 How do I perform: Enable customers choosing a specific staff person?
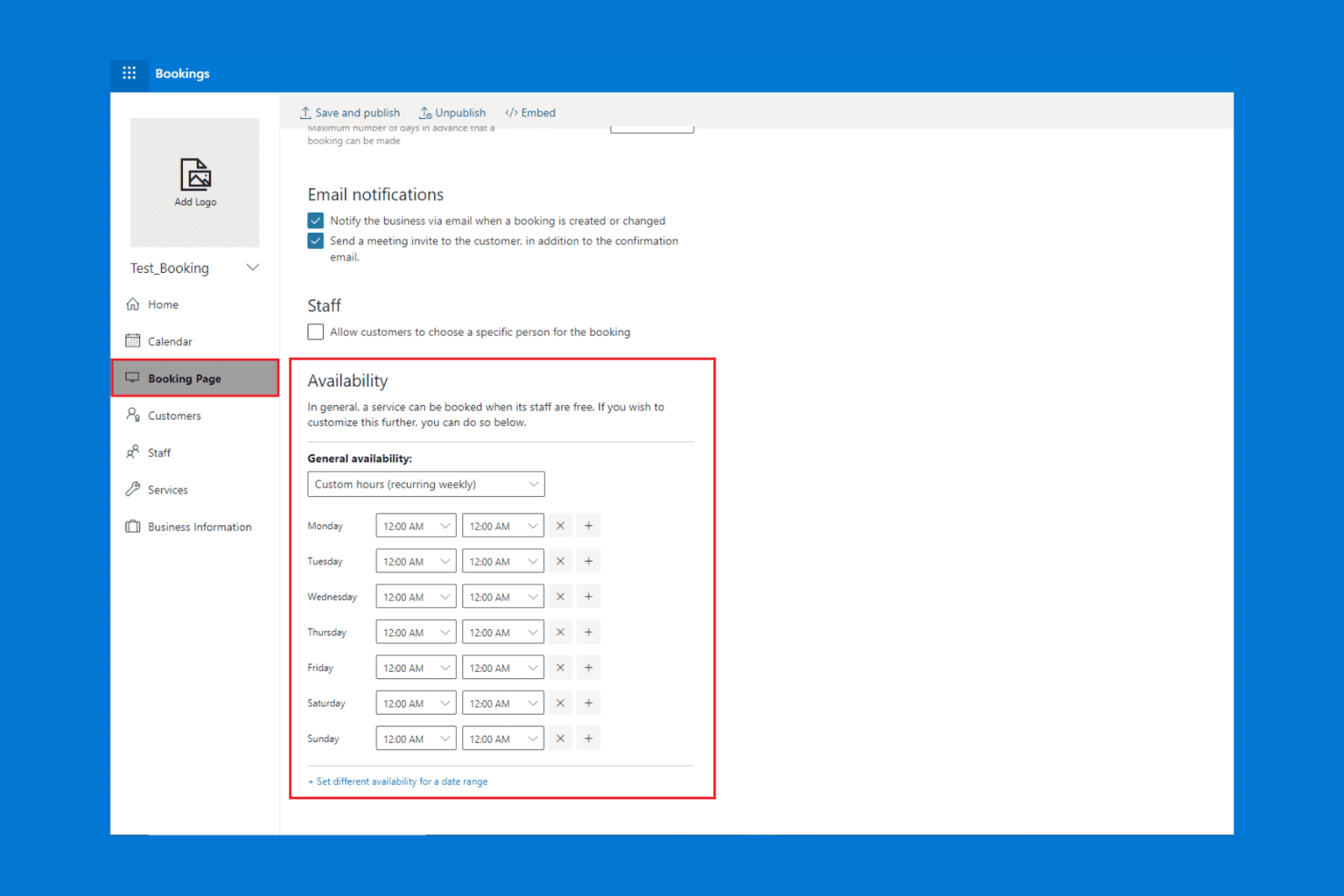coord(316,332)
